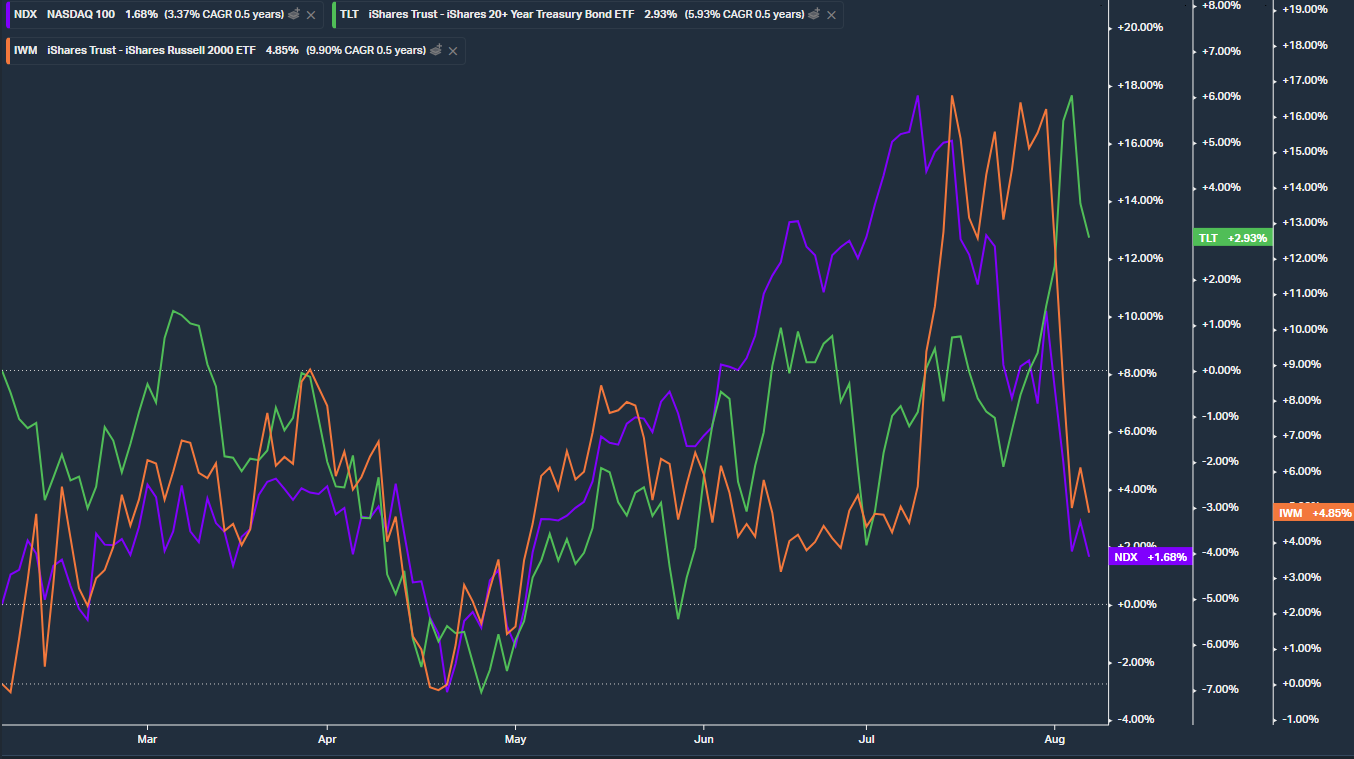Remove the IWM Russell 2000 series
1354x759 pixels.
tap(453, 51)
